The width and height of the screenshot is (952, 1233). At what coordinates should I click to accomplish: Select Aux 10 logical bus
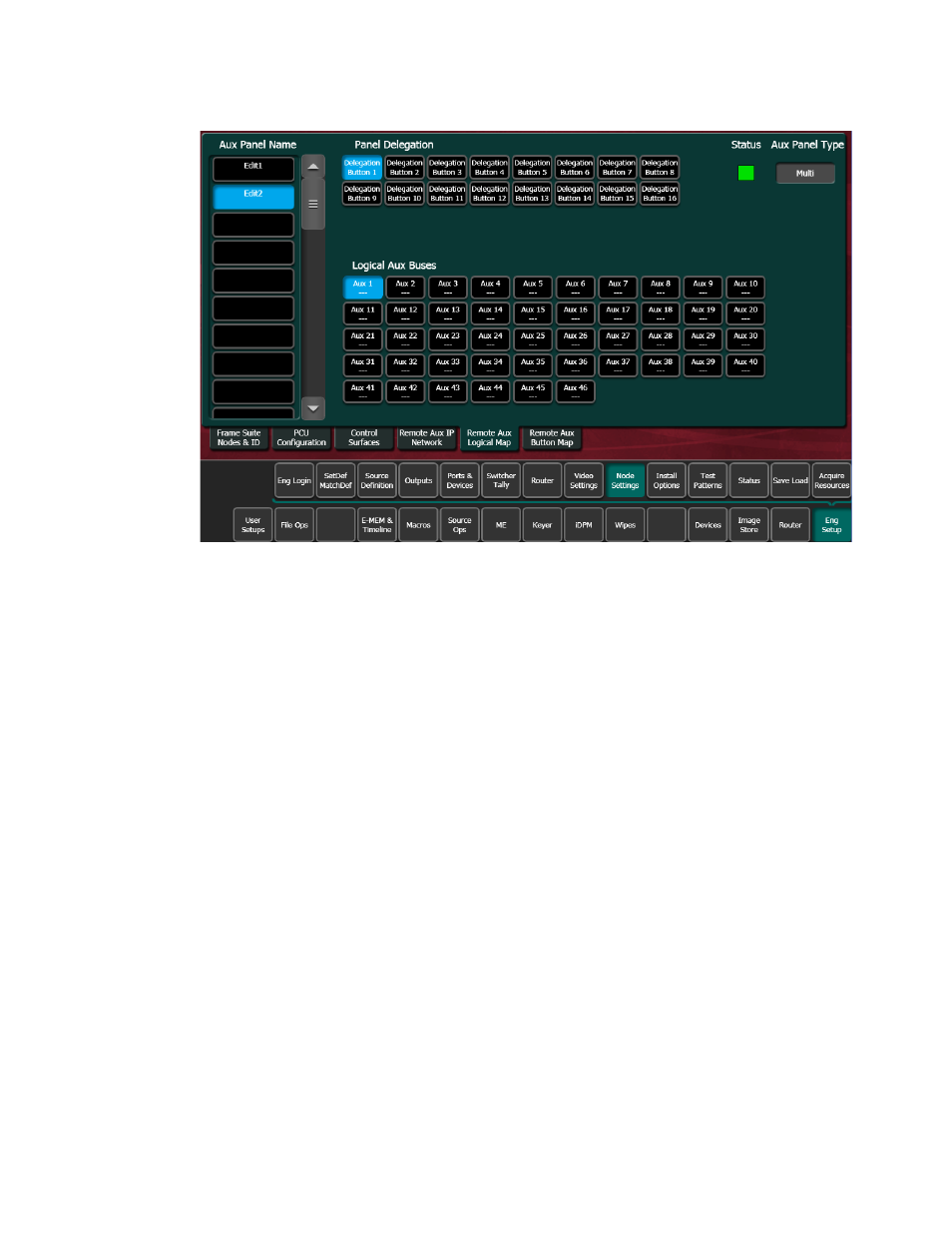tap(745, 288)
